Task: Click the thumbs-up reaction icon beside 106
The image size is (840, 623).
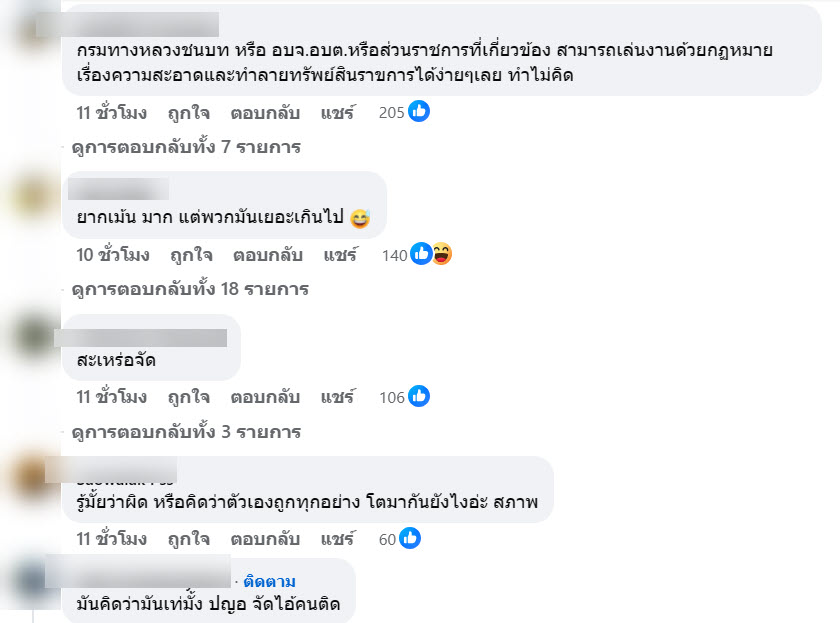Action: coord(419,397)
